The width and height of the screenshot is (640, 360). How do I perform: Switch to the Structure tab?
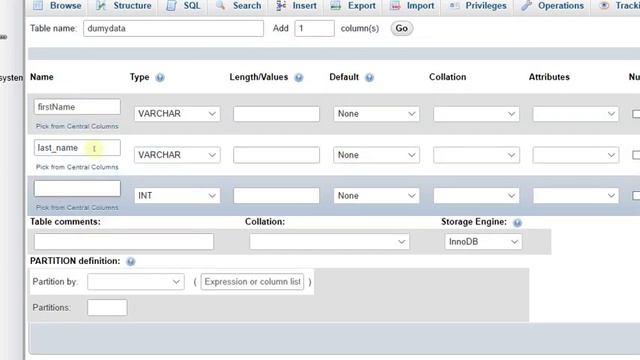tap(124, 6)
